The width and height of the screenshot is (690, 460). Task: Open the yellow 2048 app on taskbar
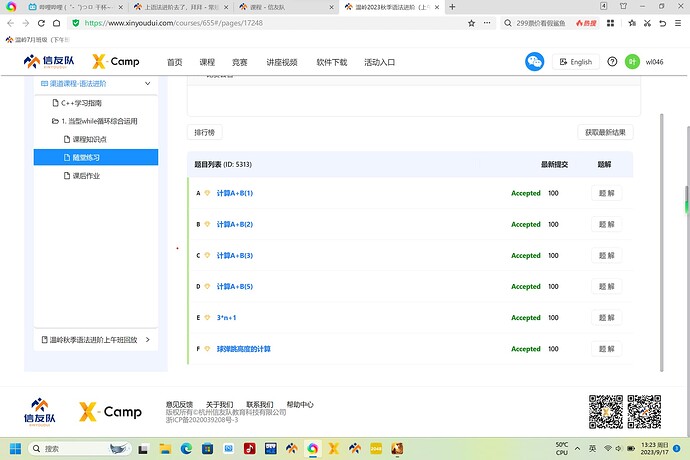[376, 449]
